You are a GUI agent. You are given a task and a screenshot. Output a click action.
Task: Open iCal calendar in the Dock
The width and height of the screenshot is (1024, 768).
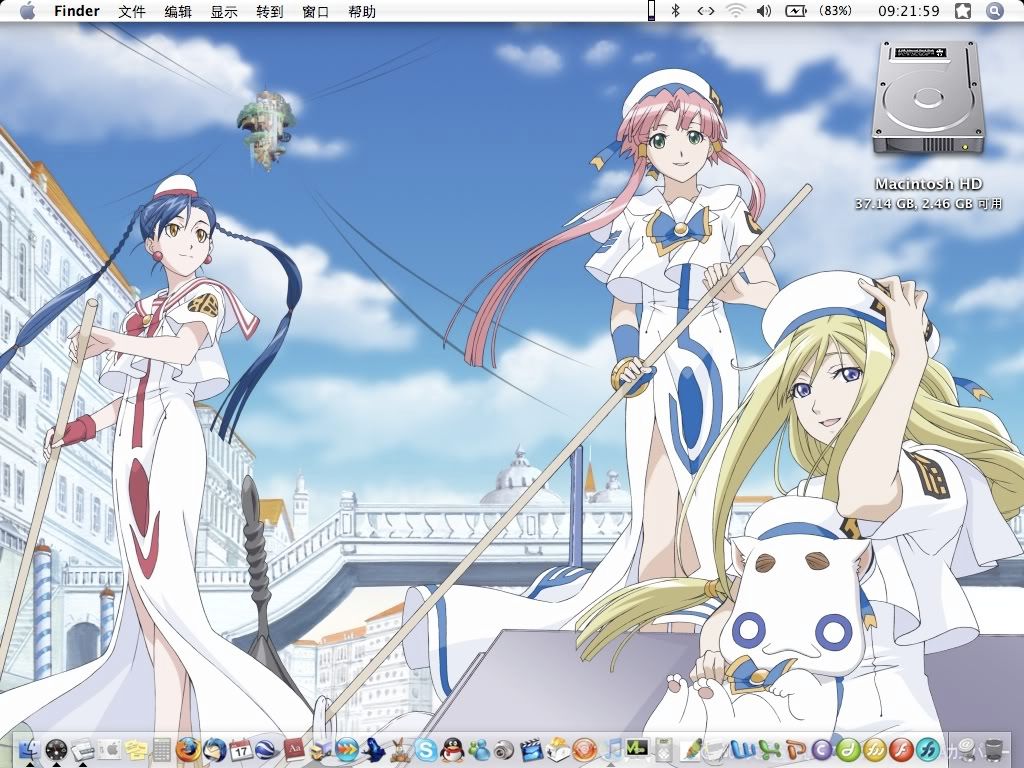point(241,750)
